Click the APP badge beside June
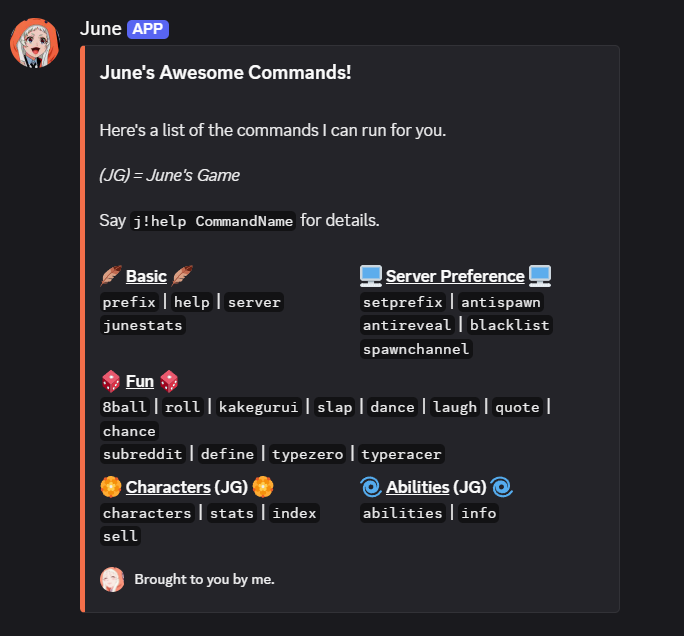Screen dimensions: 684x636 point(148,28)
